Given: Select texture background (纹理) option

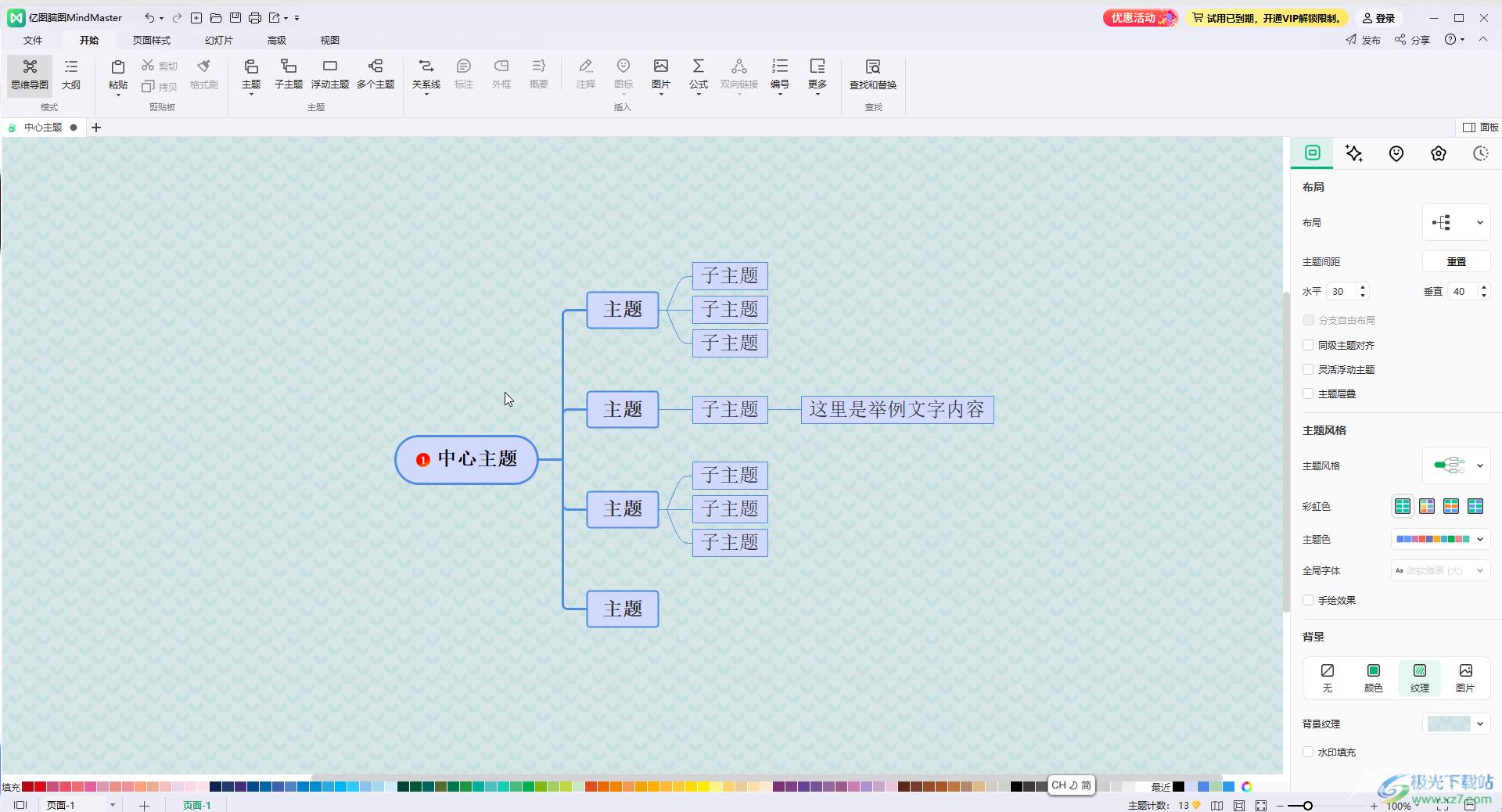Looking at the screenshot, I should click(1420, 677).
